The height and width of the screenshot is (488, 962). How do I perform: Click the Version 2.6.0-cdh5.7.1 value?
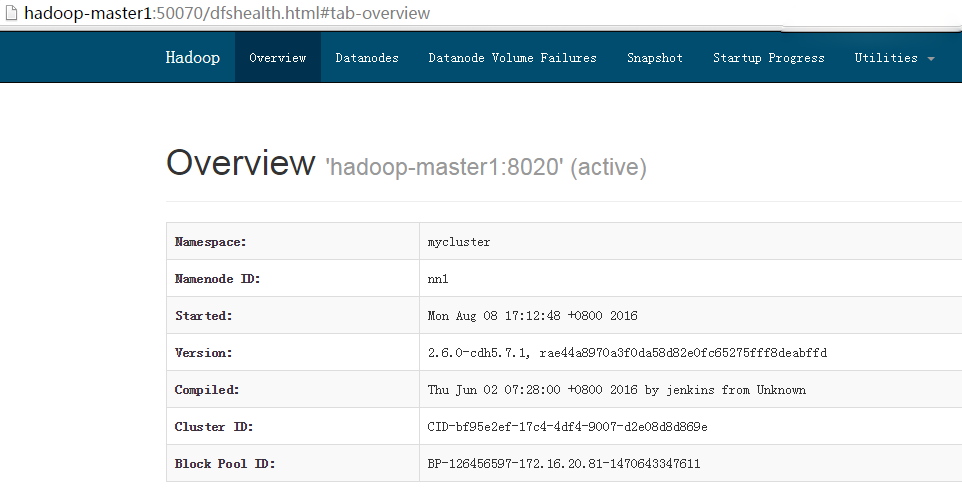click(x=627, y=353)
